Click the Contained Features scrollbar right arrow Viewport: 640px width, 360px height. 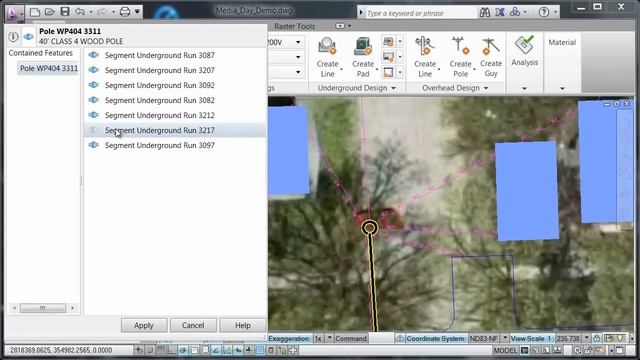tap(72, 308)
